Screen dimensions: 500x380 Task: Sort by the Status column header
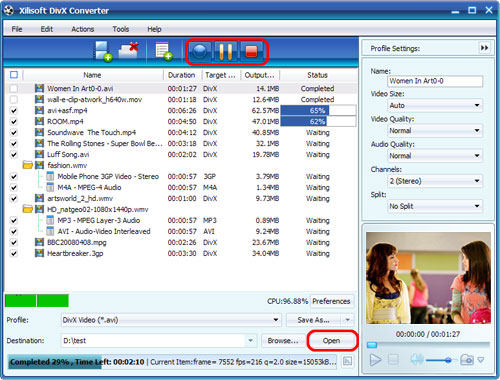[317, 75]
